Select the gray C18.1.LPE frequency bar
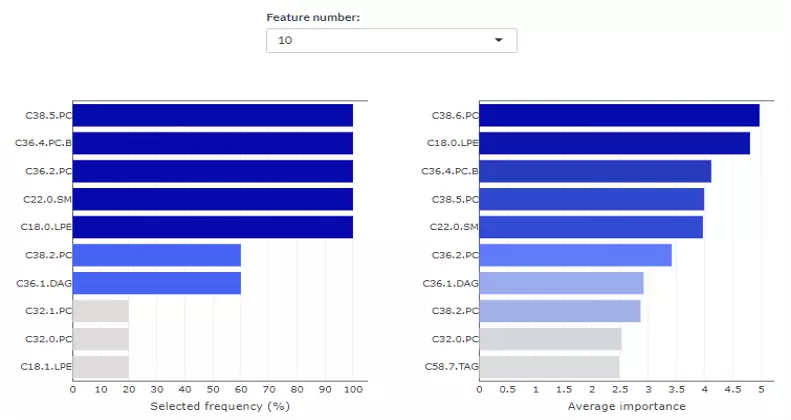 100,367
